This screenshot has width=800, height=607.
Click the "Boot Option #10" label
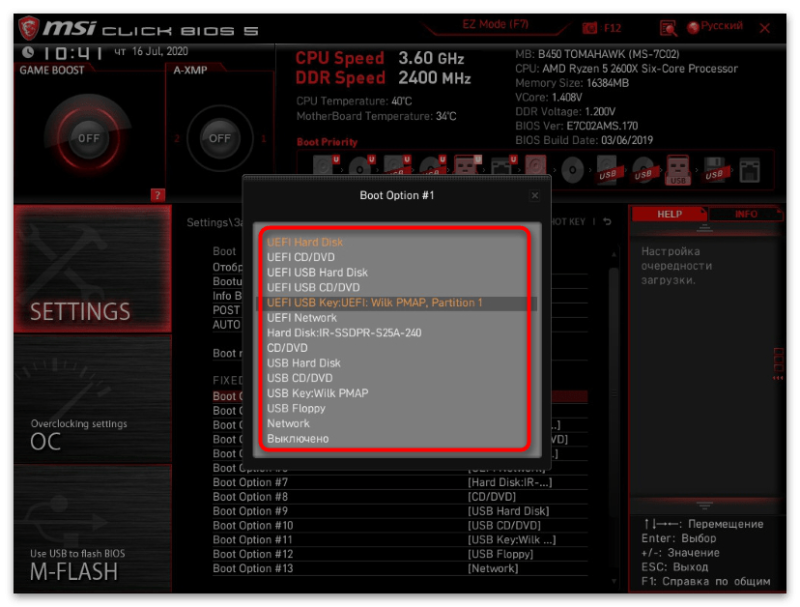tap(253, 525)
